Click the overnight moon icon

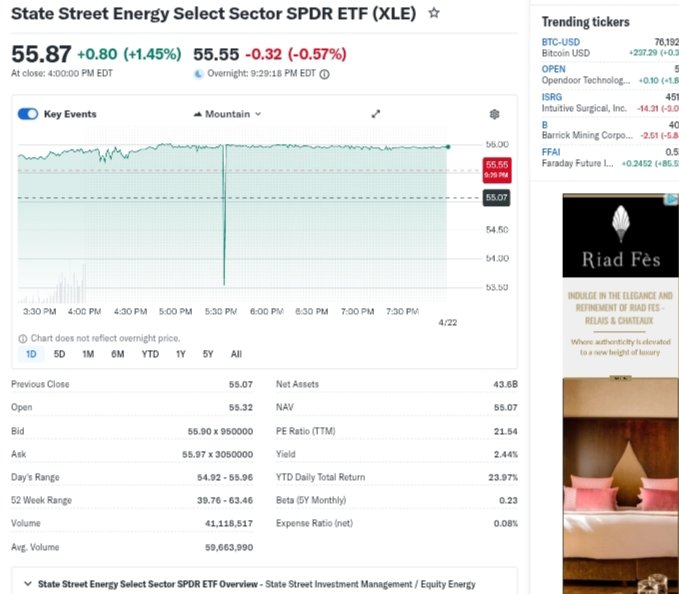pos(198,74)
